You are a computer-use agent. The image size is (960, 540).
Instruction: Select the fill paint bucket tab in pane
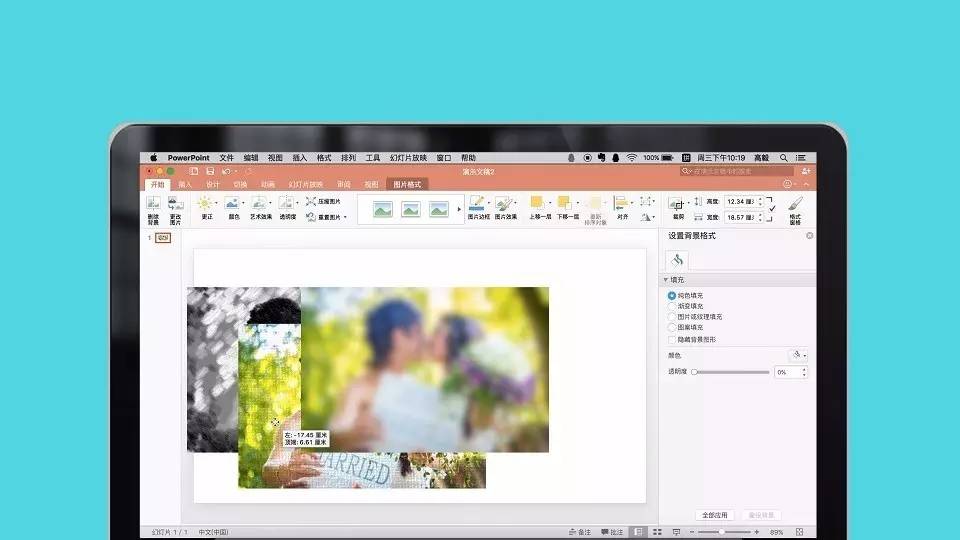pyautogui.click(x=677, y=260)
